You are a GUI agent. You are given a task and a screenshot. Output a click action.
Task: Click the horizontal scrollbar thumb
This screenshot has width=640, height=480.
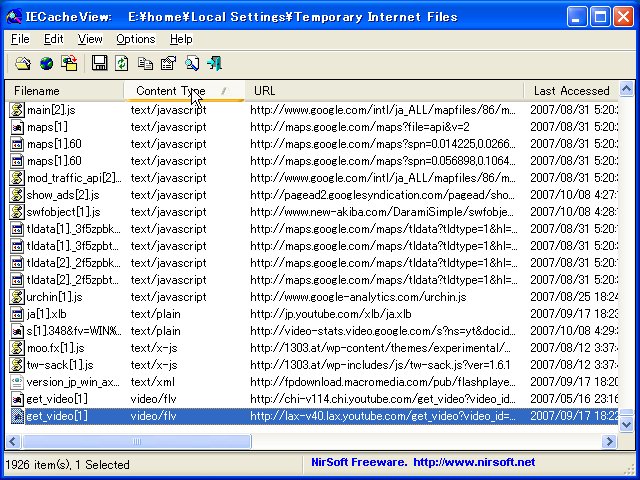[x=137, y=441]
